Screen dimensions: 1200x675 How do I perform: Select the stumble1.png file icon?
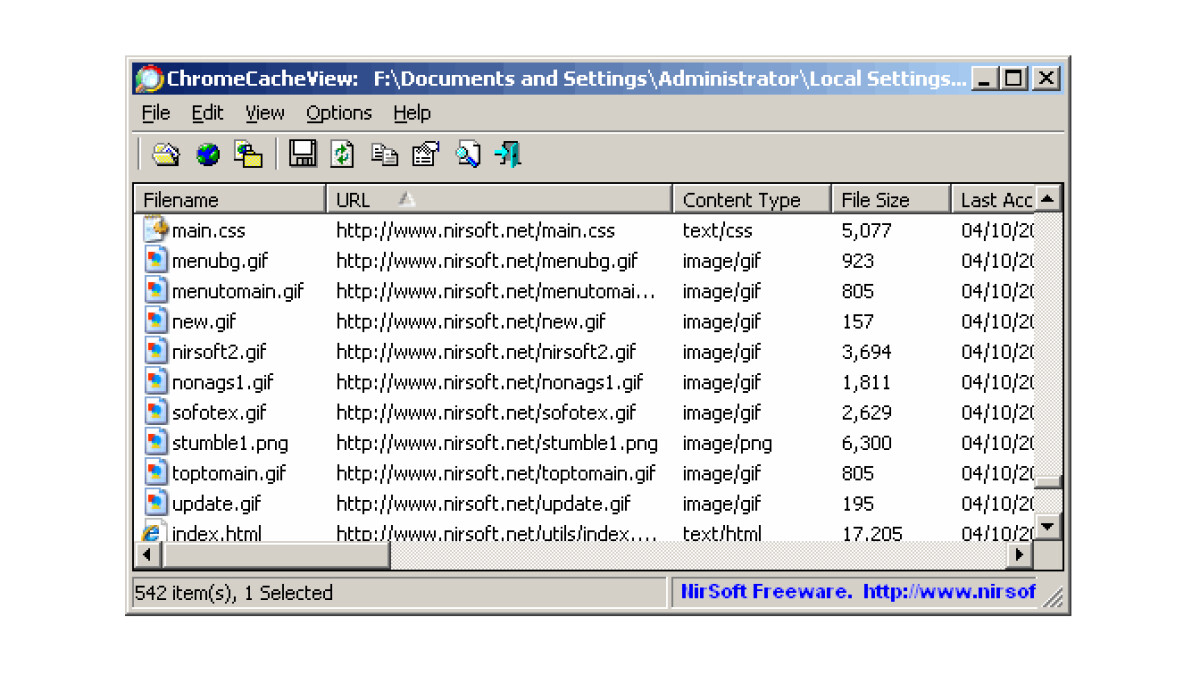(155, 442)
